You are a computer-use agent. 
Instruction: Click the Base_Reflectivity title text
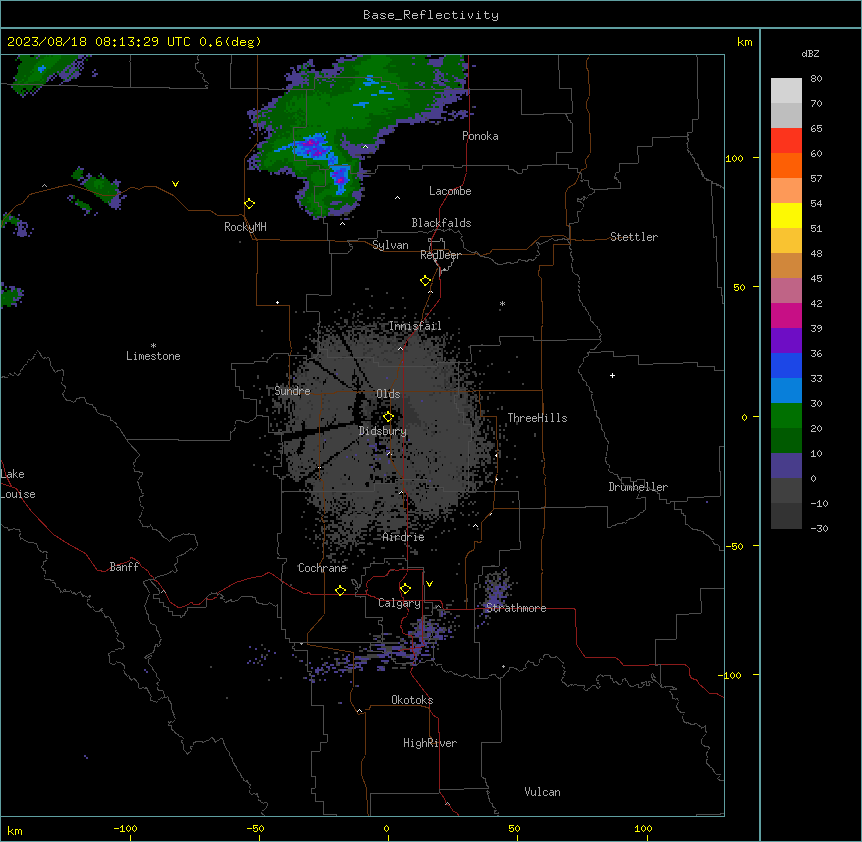[x=431, y=15]
